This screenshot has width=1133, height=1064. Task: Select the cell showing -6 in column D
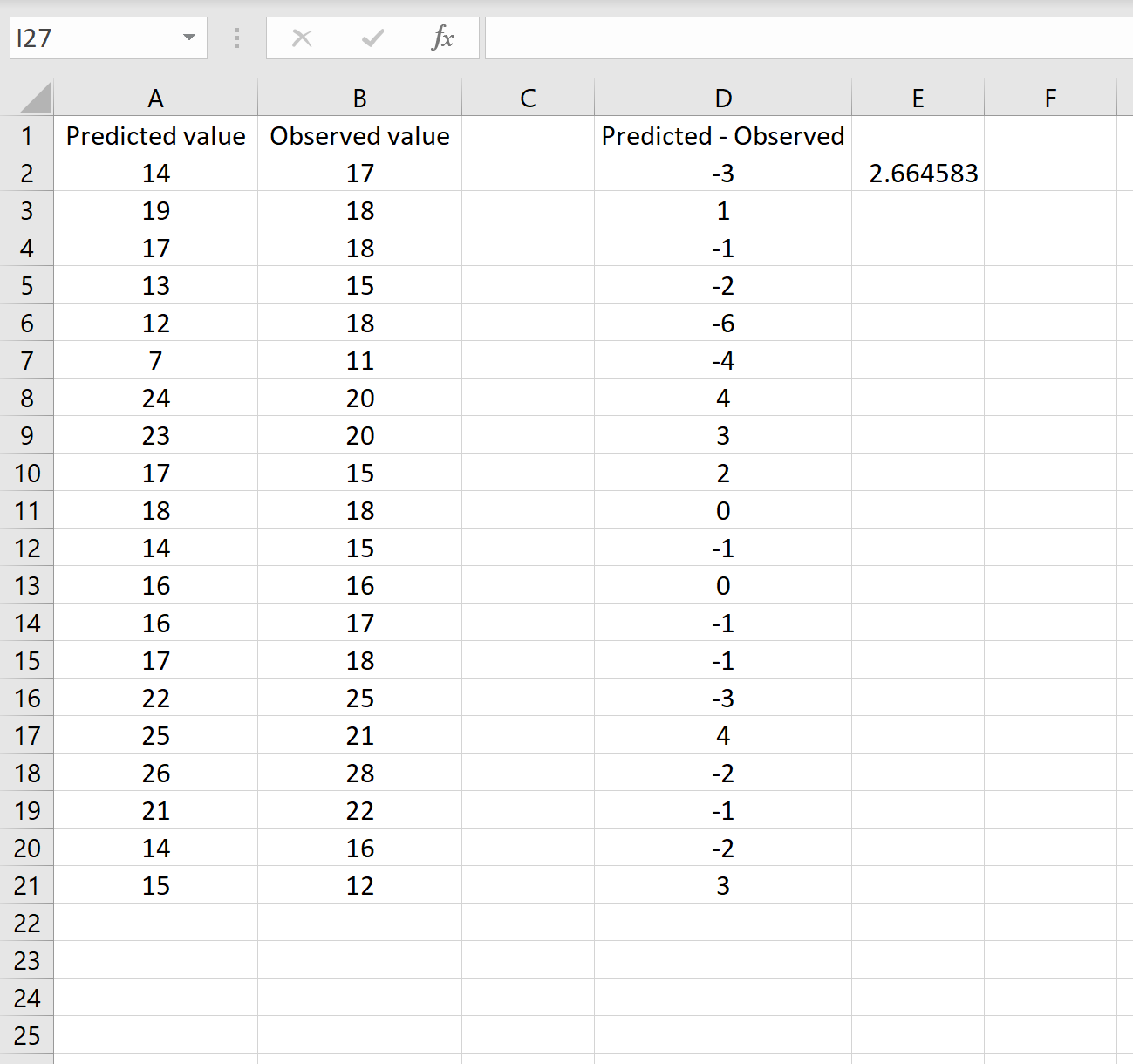point(722,323)
